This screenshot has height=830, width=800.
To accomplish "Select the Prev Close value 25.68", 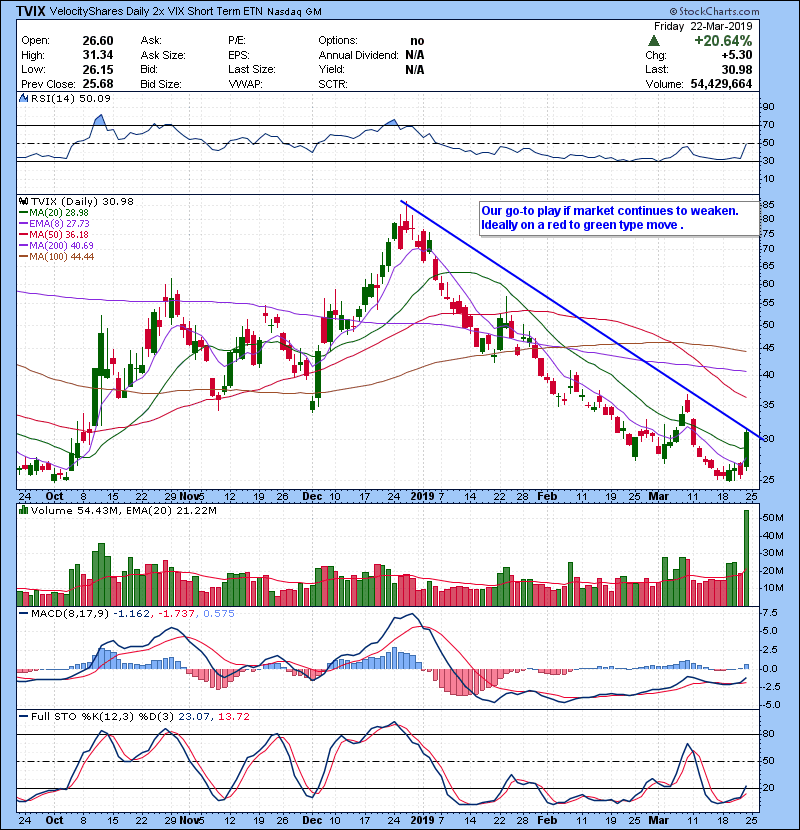I will [98, 84].
